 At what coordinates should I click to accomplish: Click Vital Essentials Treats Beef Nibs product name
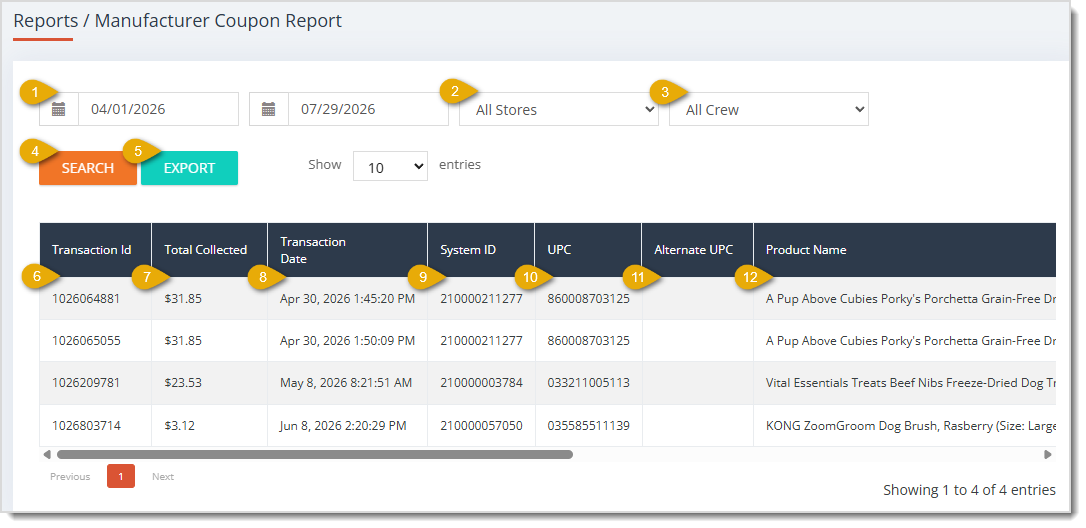click(x=911, y=382)
